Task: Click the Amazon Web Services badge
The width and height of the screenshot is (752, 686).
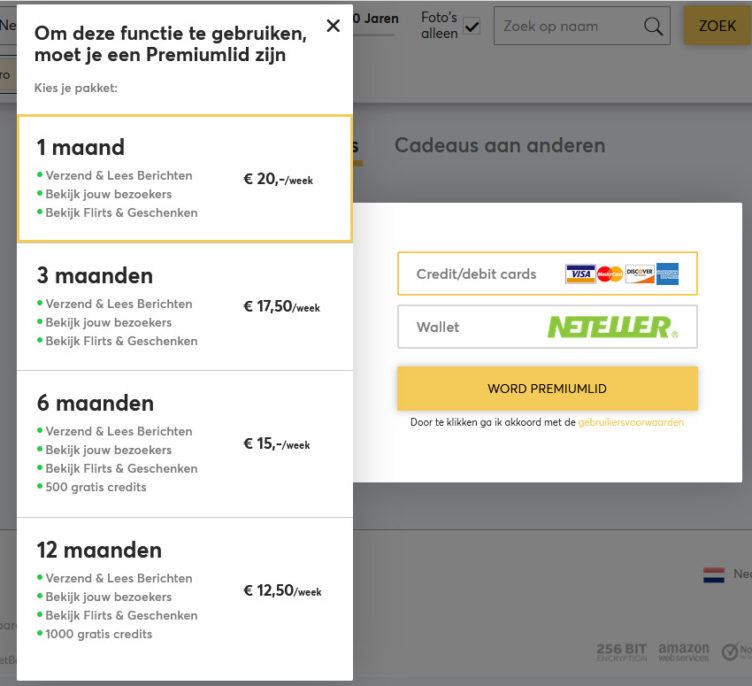Action: pyautogui.click(x=684, y=652)
